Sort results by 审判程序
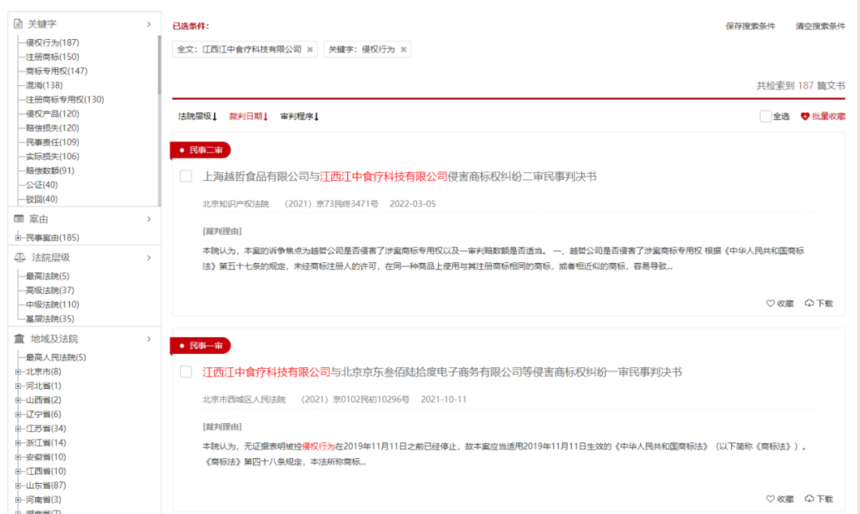Image resolution: width=860 pixels, height=514 pixels. pyautogui.click(x=299, y=116)
